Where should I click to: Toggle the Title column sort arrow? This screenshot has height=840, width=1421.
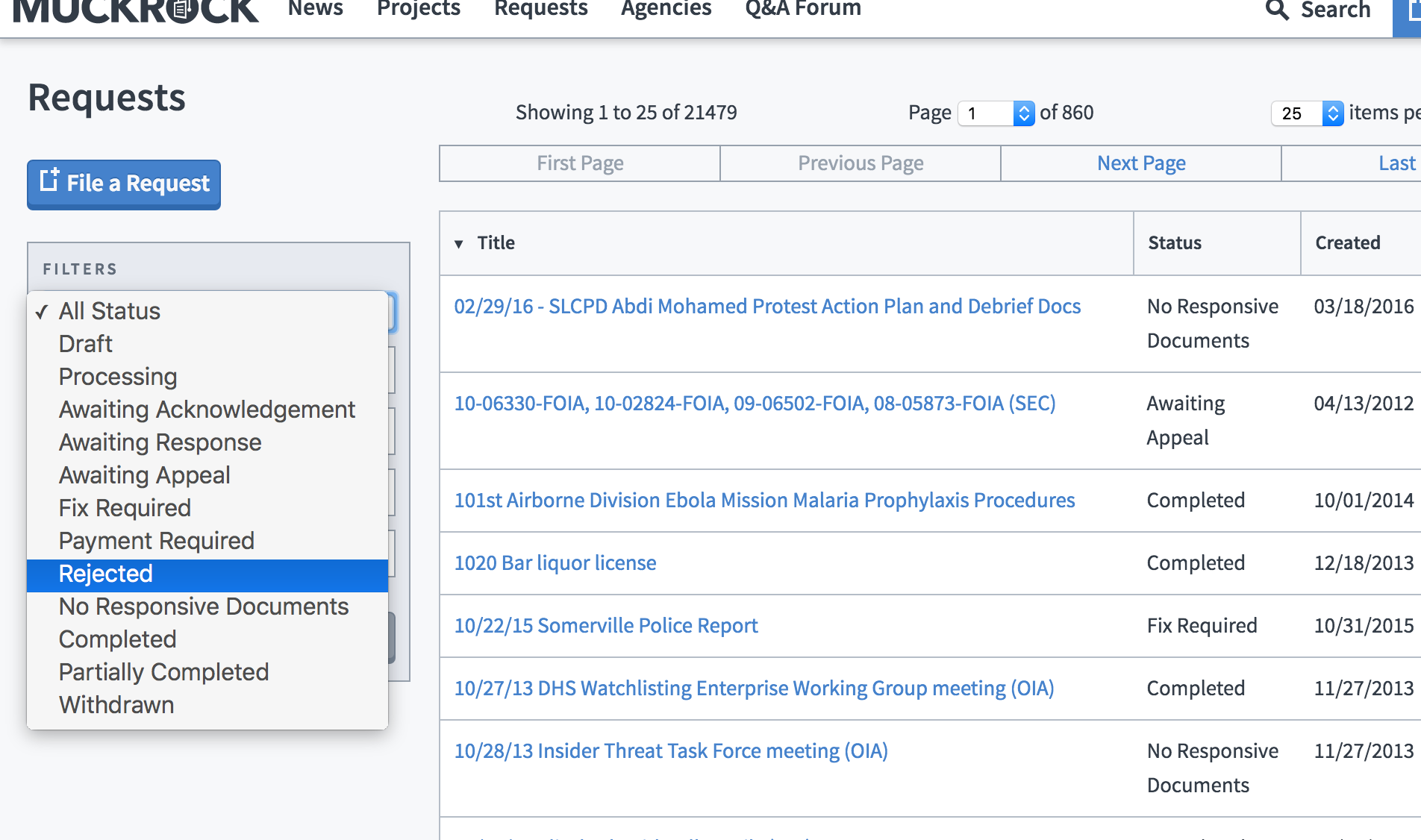459,244
